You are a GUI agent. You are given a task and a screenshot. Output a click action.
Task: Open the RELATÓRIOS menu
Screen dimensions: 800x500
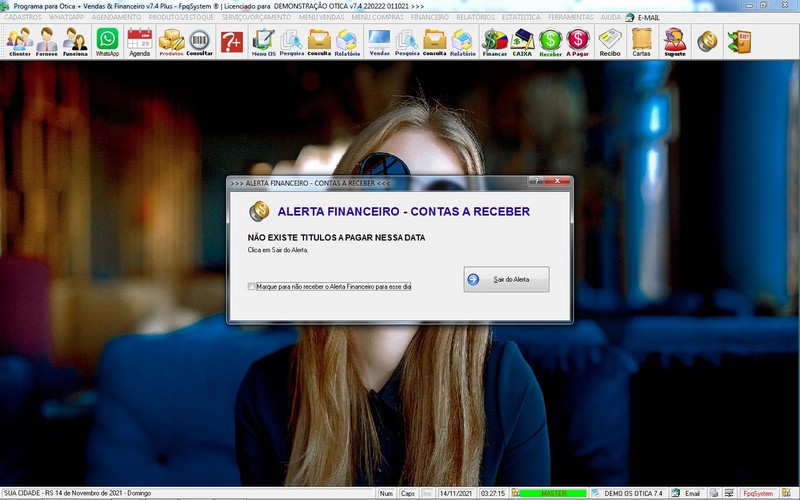[x=475, y=17]
